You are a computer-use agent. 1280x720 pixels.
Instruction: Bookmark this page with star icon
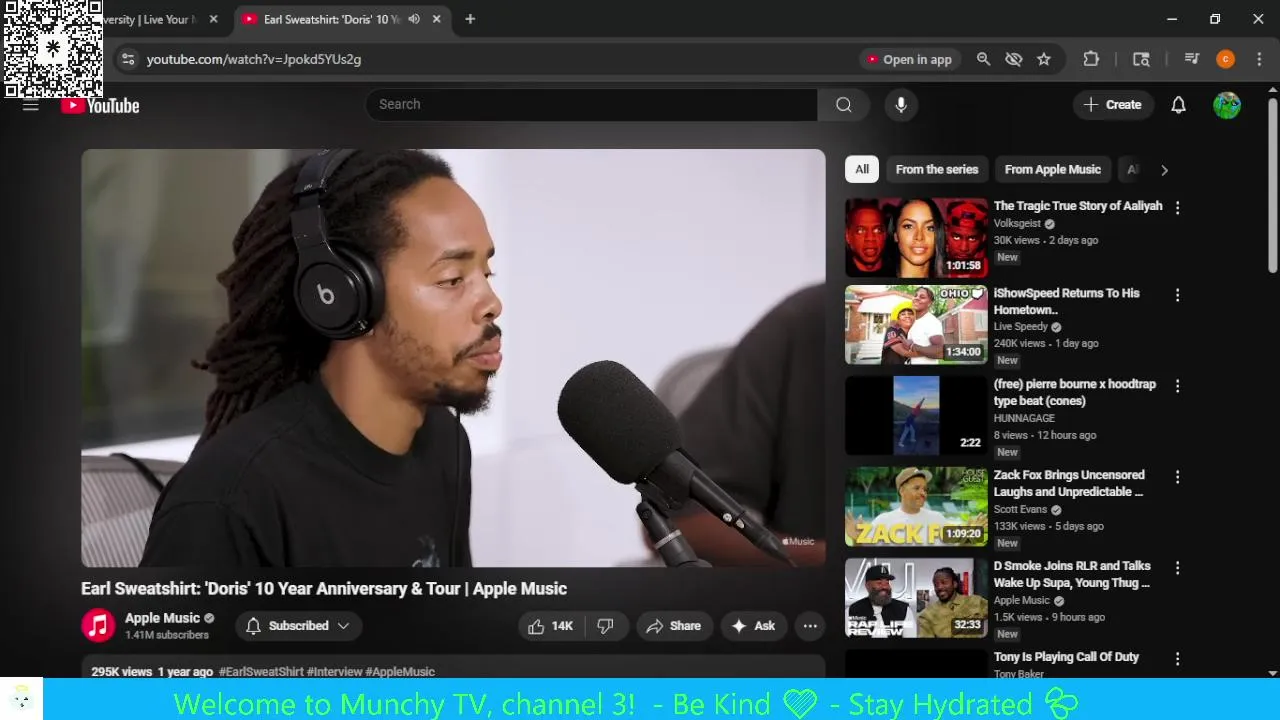(1044, 59)
